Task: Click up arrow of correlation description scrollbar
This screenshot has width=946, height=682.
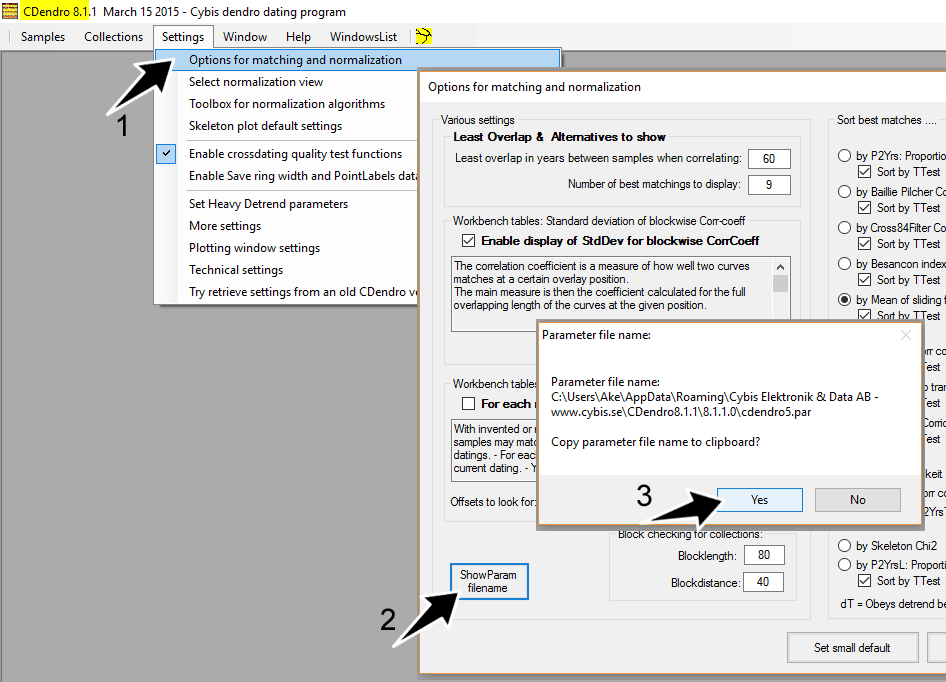Action: (x=780, y=267)
